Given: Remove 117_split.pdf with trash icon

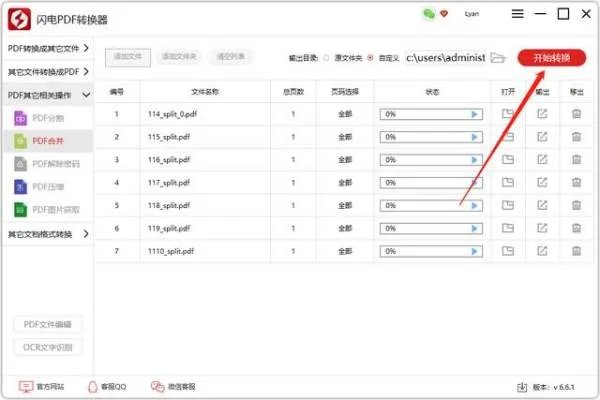Looking at the screenshot, I should (x=576, y=182).
